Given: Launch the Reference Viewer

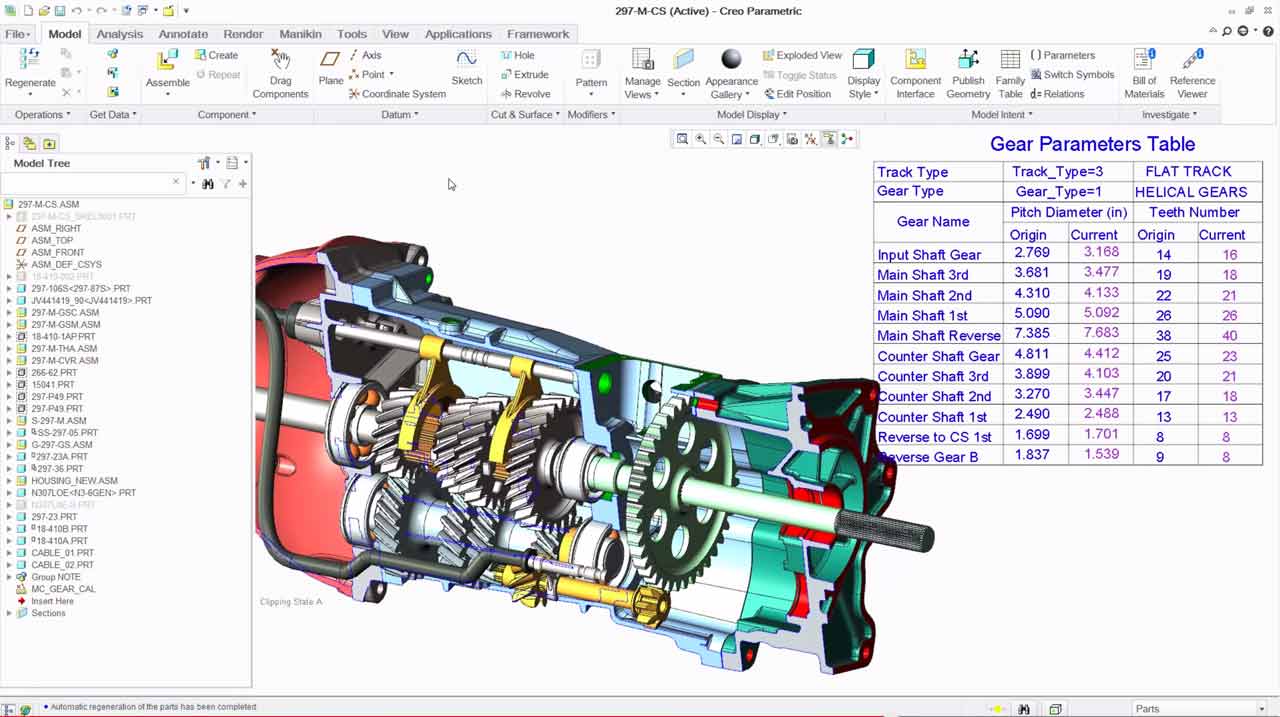Looking at the screenshot, I should click(x=1192, y=73).
